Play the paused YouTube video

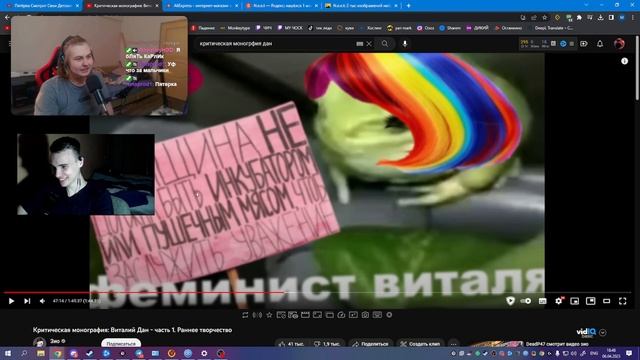click(x=11, y=301)
